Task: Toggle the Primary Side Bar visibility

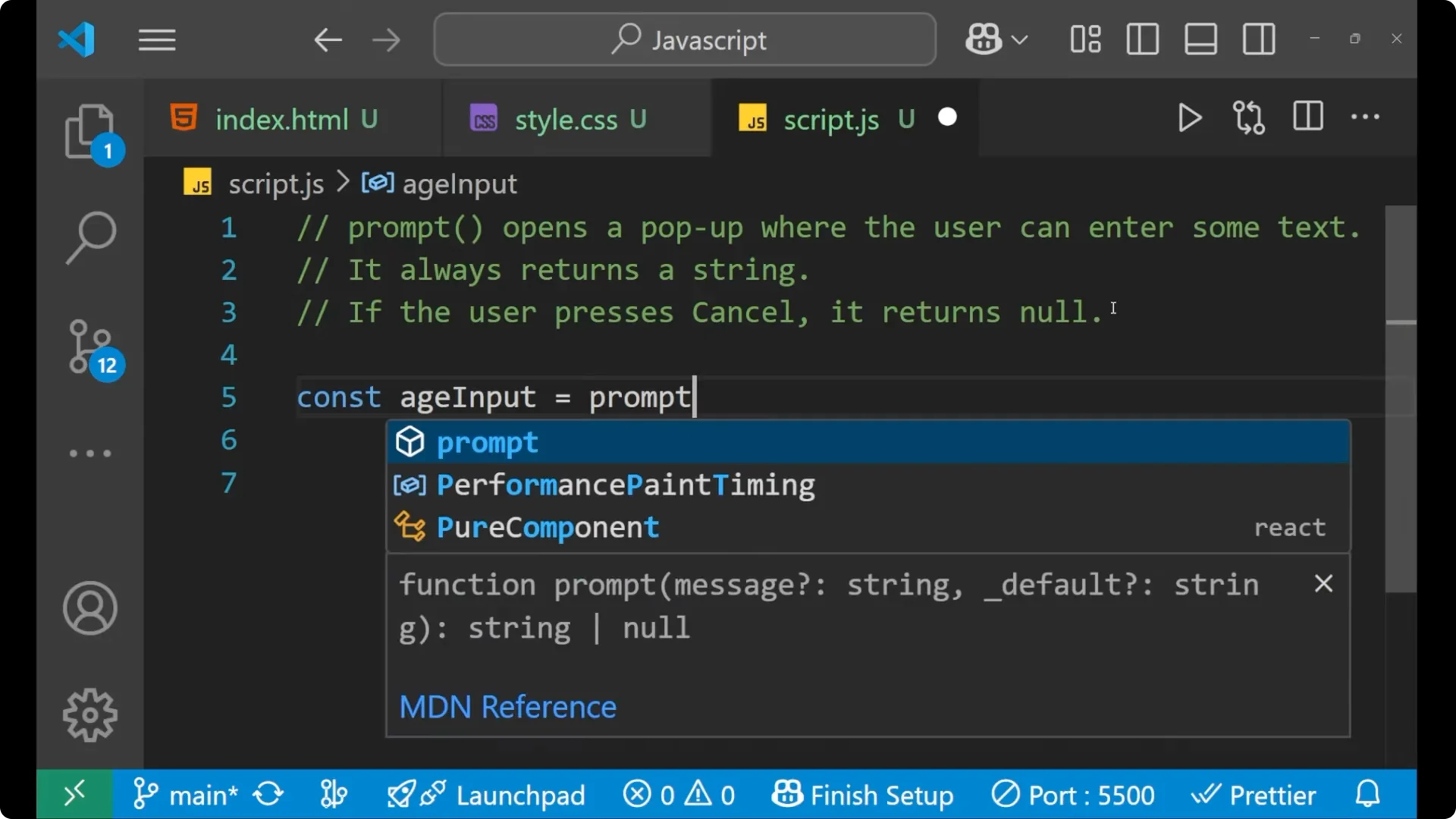Action: click(1142, 39)
